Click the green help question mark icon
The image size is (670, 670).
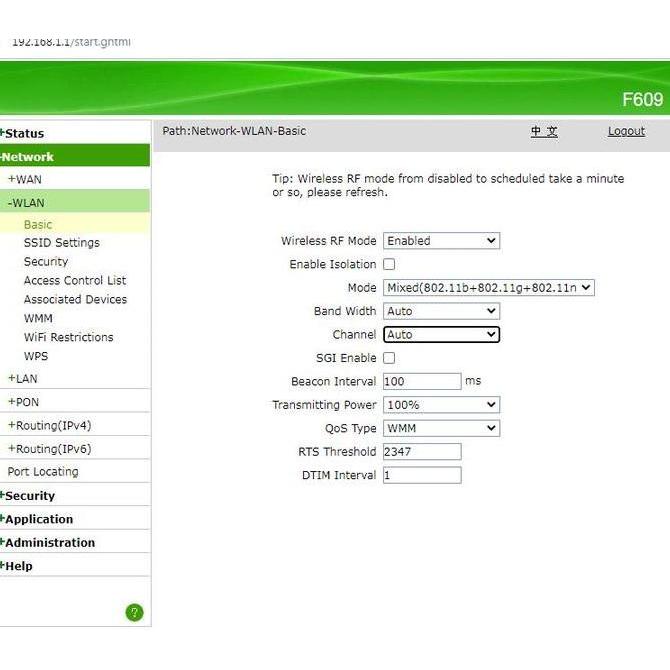point(134,612)
